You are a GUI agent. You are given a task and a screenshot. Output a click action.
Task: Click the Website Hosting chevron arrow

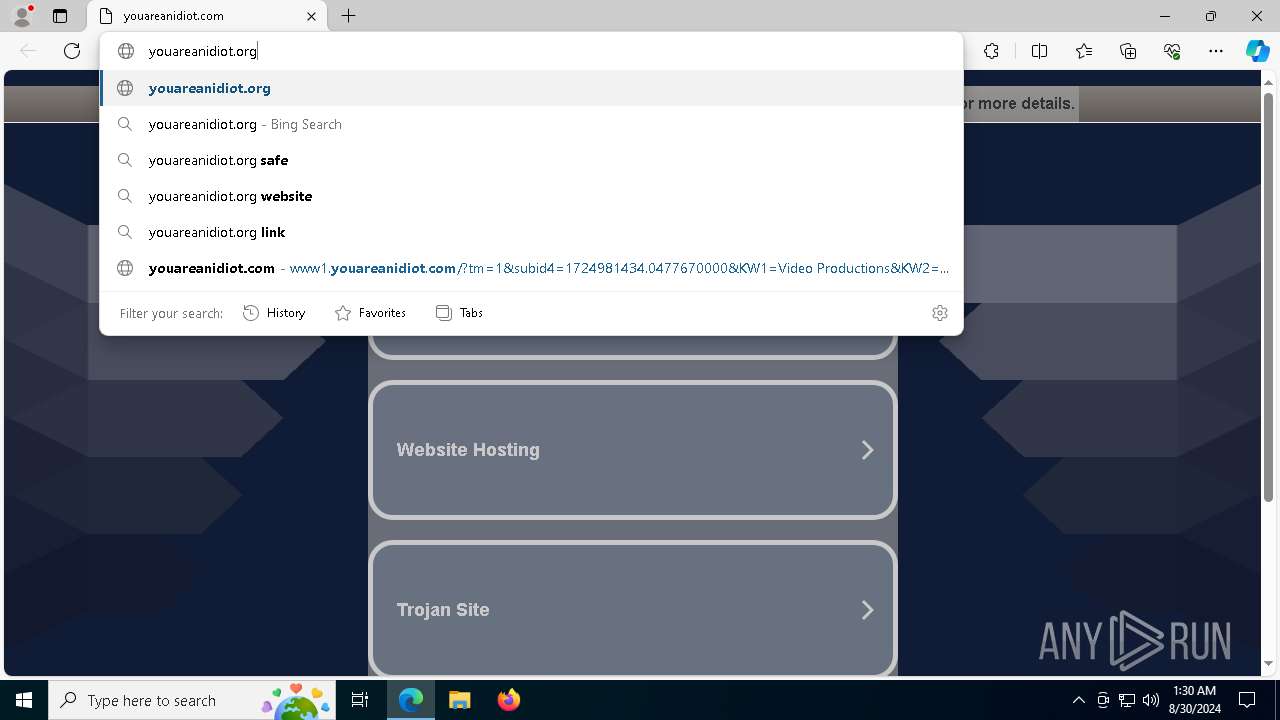(867, 450)
